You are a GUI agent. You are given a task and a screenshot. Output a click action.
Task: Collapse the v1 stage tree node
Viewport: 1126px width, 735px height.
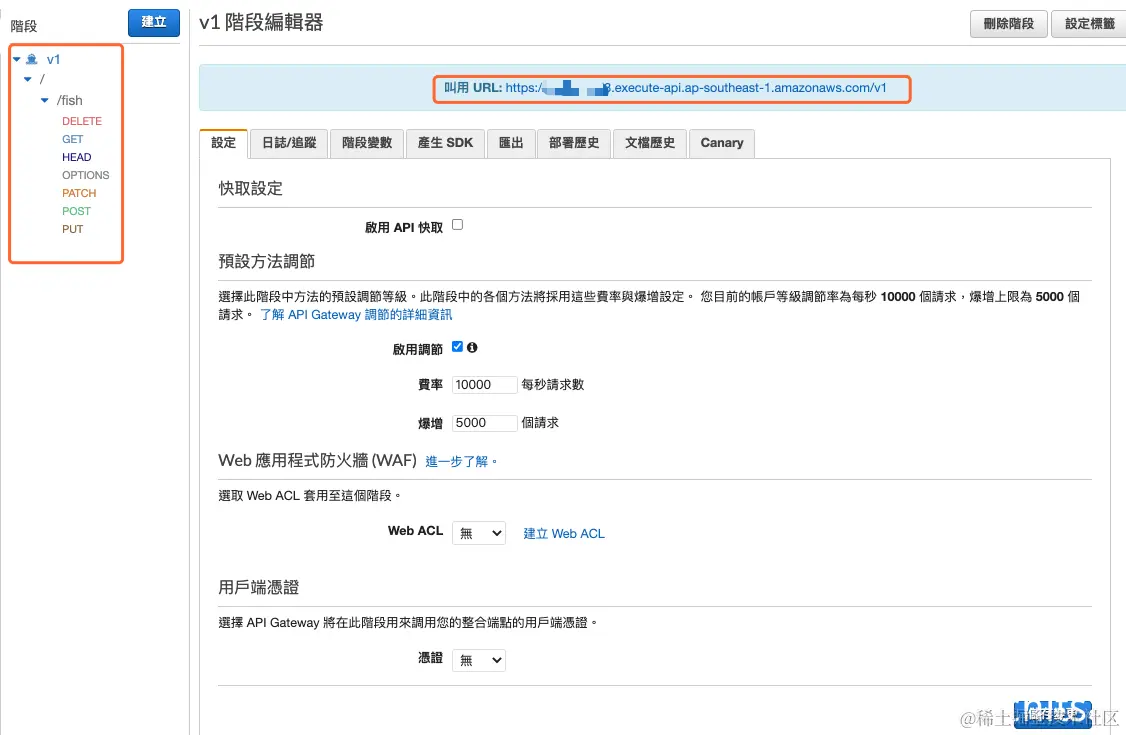(14, 59)
